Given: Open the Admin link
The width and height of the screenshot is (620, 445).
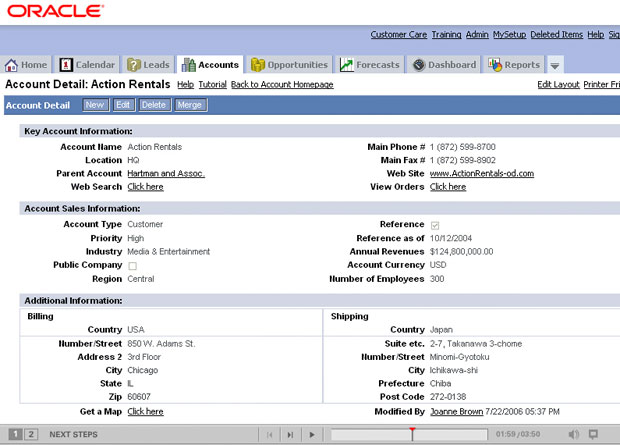Looking at the screenshot, I should coord(477,35).
